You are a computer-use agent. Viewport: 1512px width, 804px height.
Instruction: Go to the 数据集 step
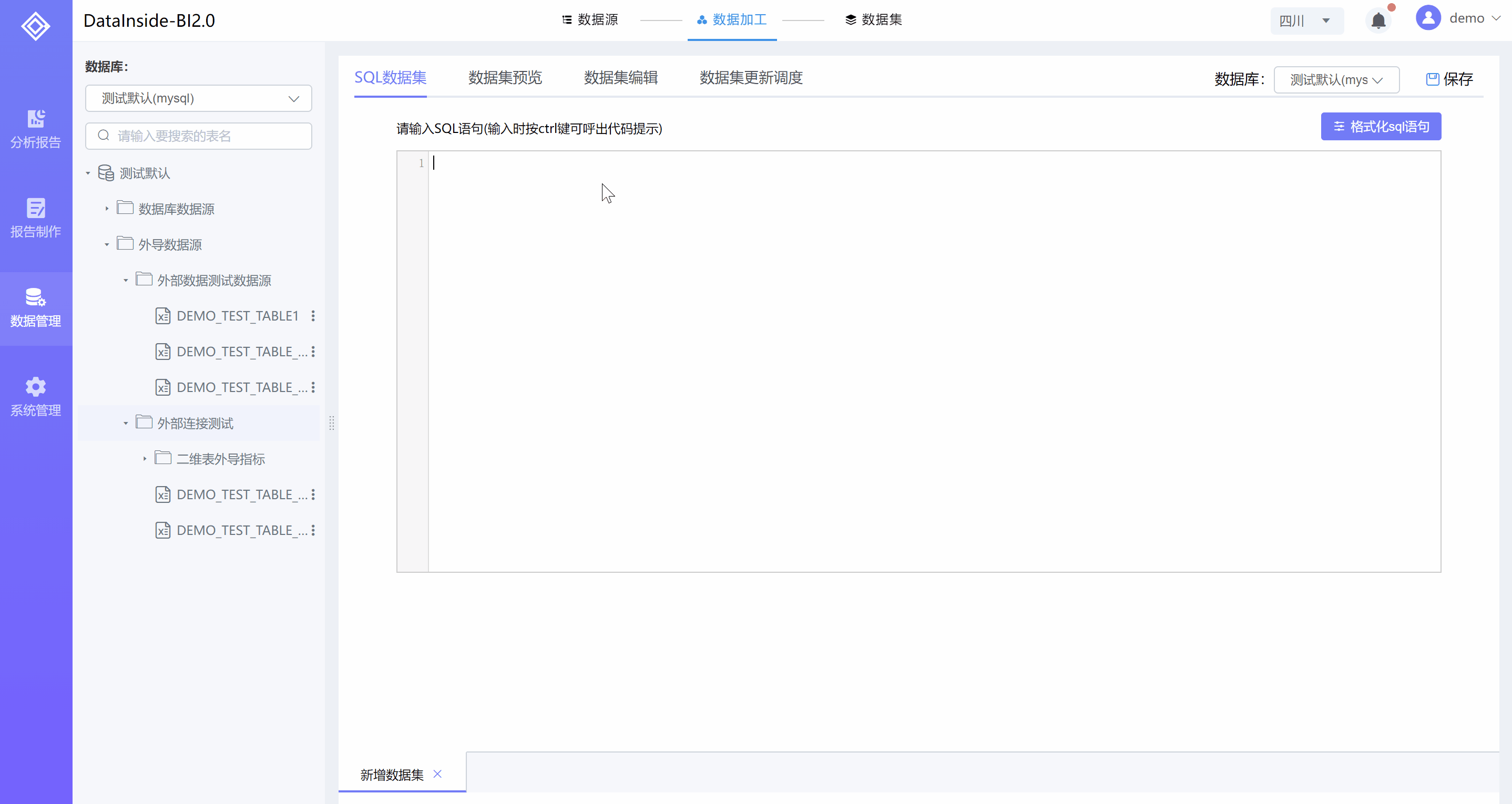[x=873, y=19]
